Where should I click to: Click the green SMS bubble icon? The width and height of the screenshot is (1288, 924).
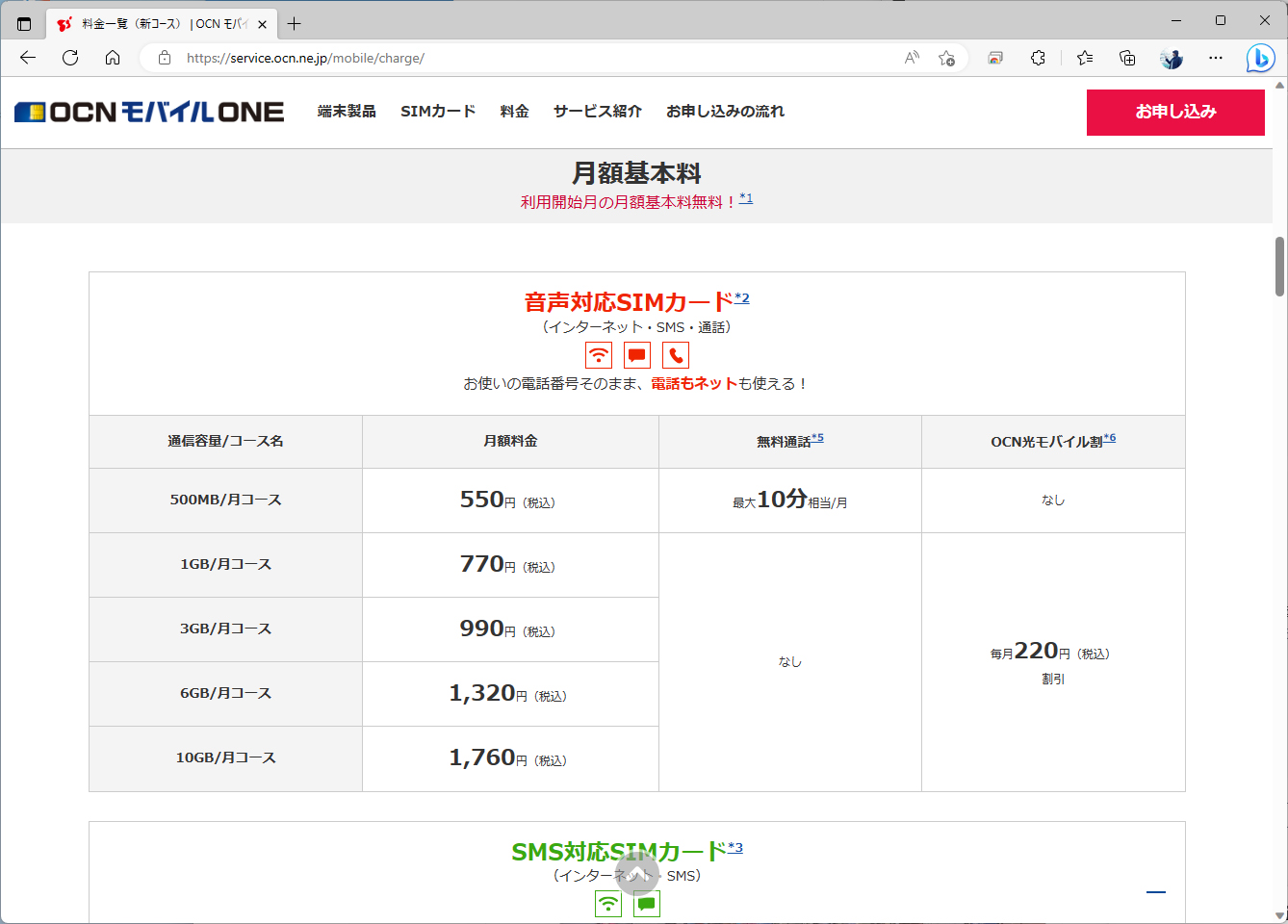(647, 904)
